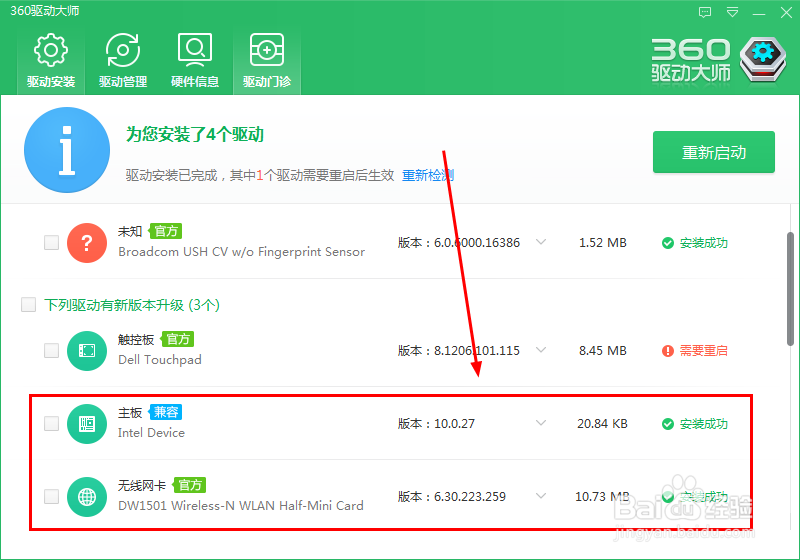Click the 官方 tag beside 未知
800x560 pixels.
165,231
